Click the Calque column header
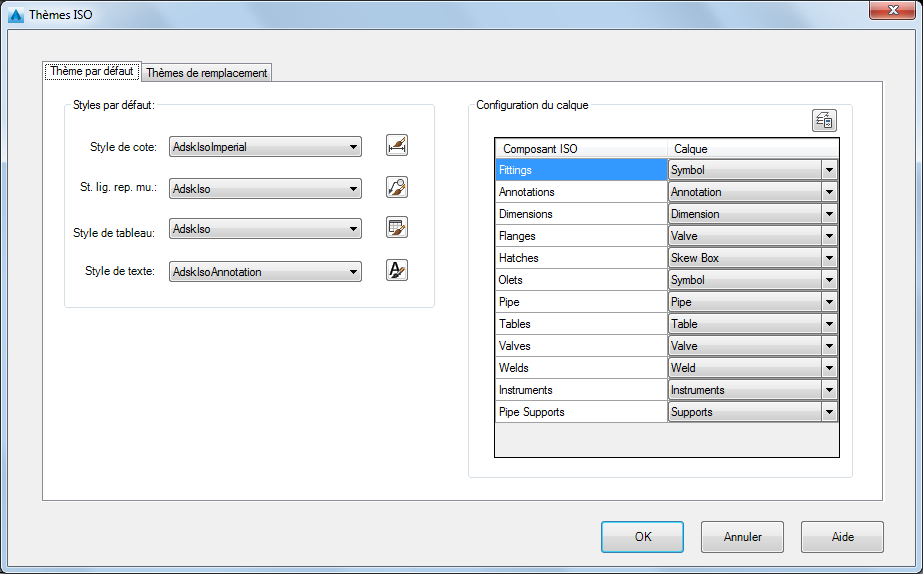 point(753,148)
